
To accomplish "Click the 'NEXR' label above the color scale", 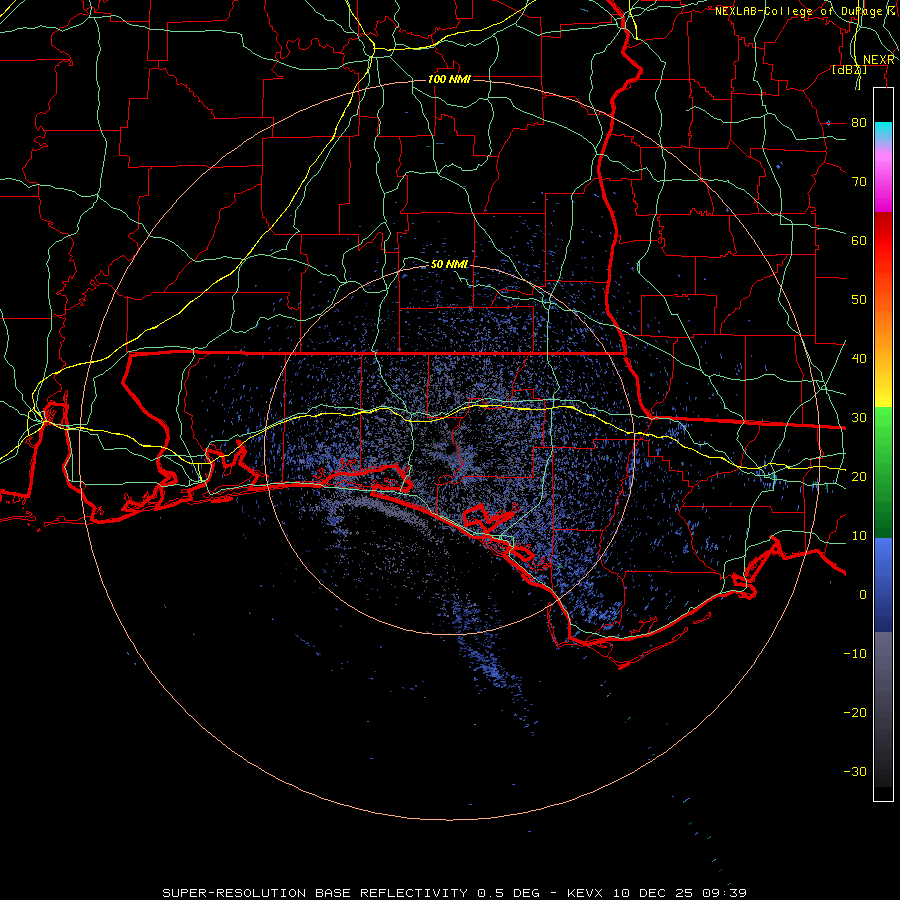I will coord(879,60).
